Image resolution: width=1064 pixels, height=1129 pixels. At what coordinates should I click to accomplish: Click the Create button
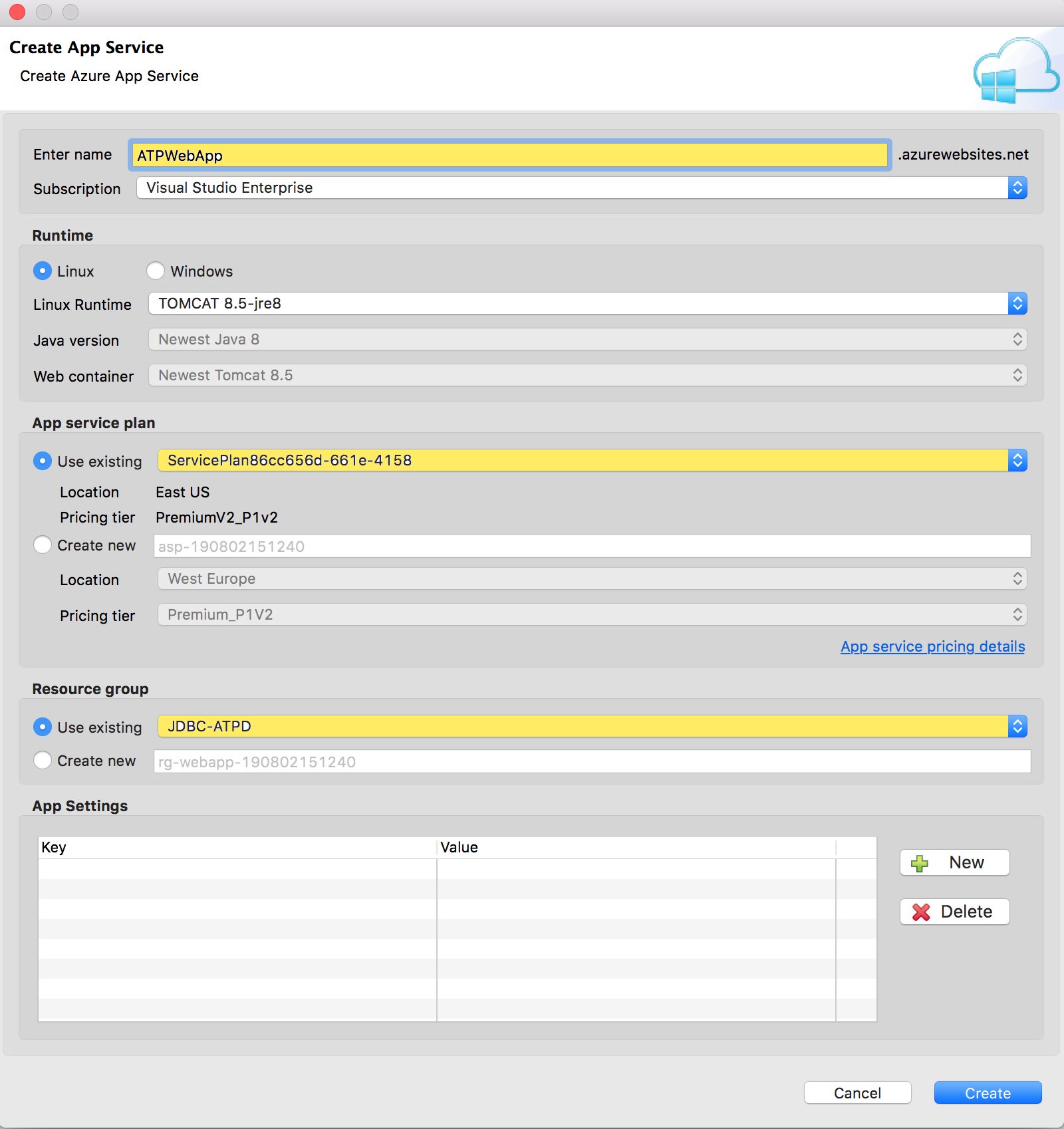988,1093
